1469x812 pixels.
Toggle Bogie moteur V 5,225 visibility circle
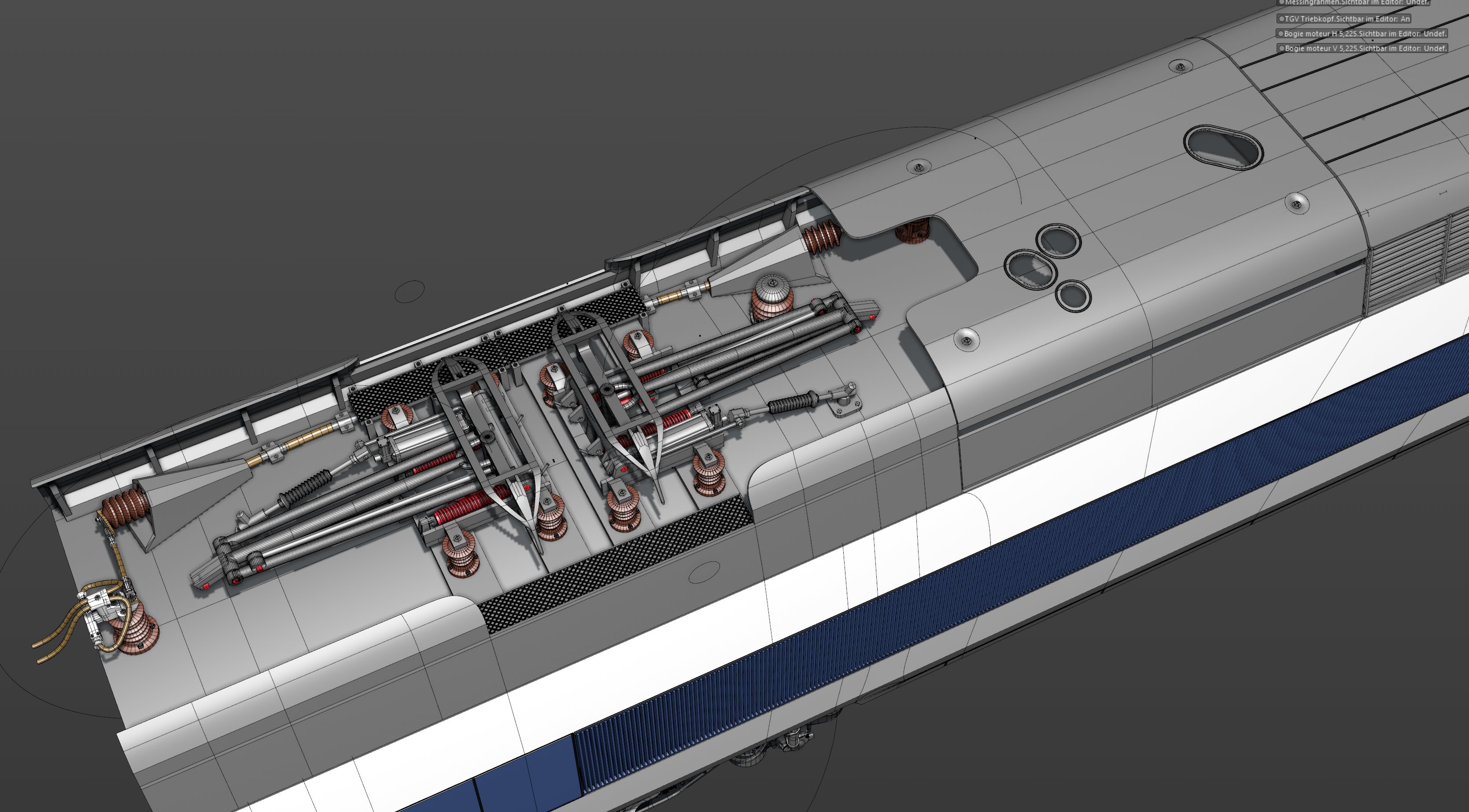click(1282, 48)
